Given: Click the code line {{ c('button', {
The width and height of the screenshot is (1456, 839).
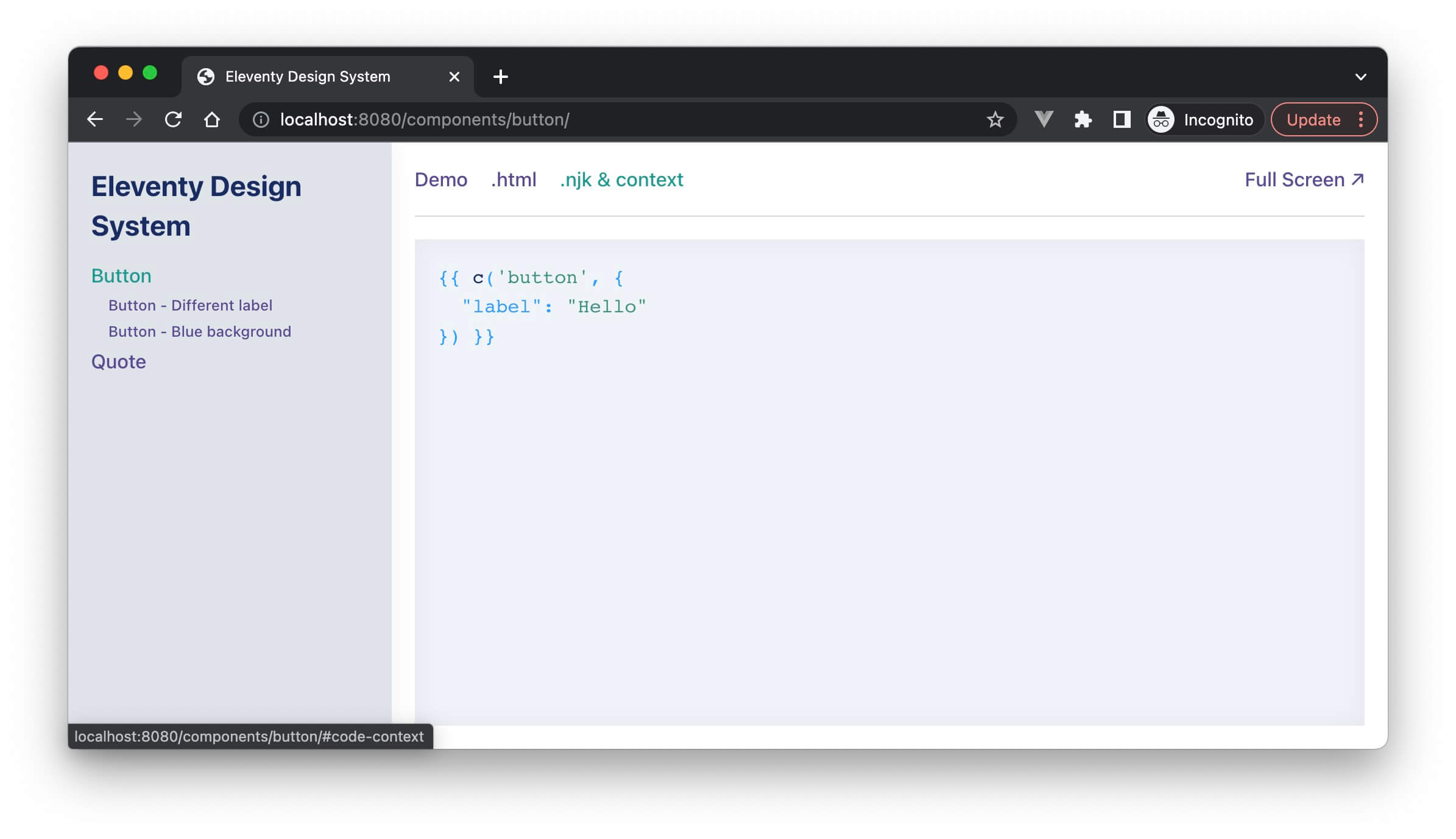Looking at the screenshot, I should tap(531, 278).
